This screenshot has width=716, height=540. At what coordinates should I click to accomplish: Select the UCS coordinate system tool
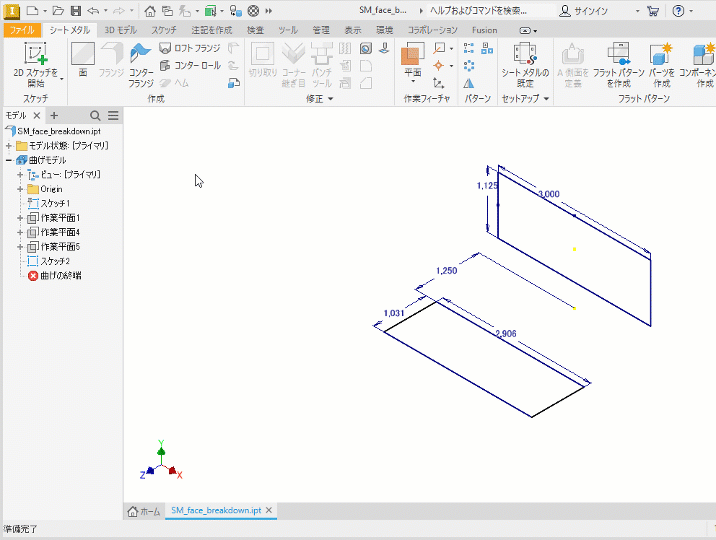coord(439,83)
